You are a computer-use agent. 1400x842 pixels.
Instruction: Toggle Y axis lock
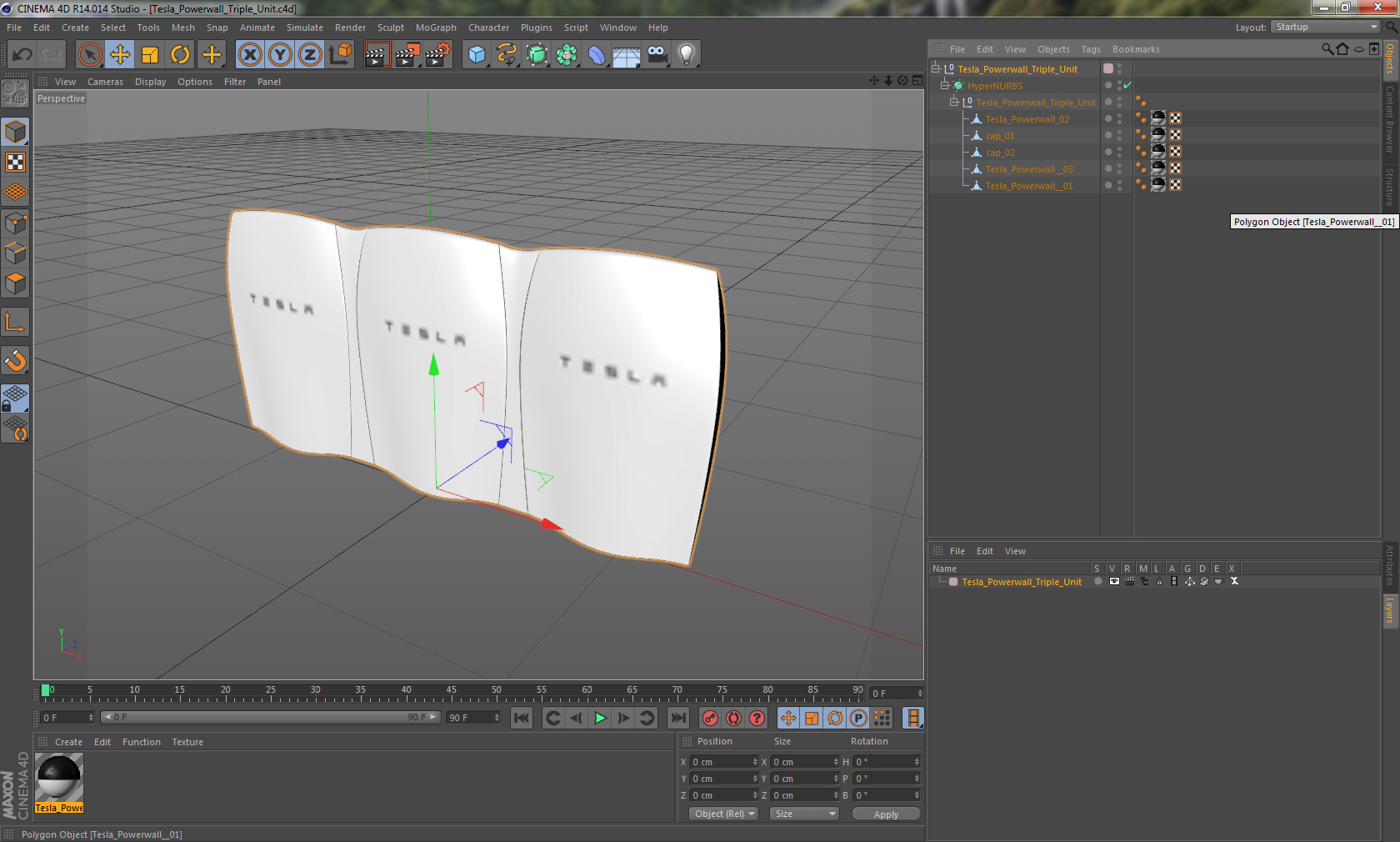(x=280, y=55)
